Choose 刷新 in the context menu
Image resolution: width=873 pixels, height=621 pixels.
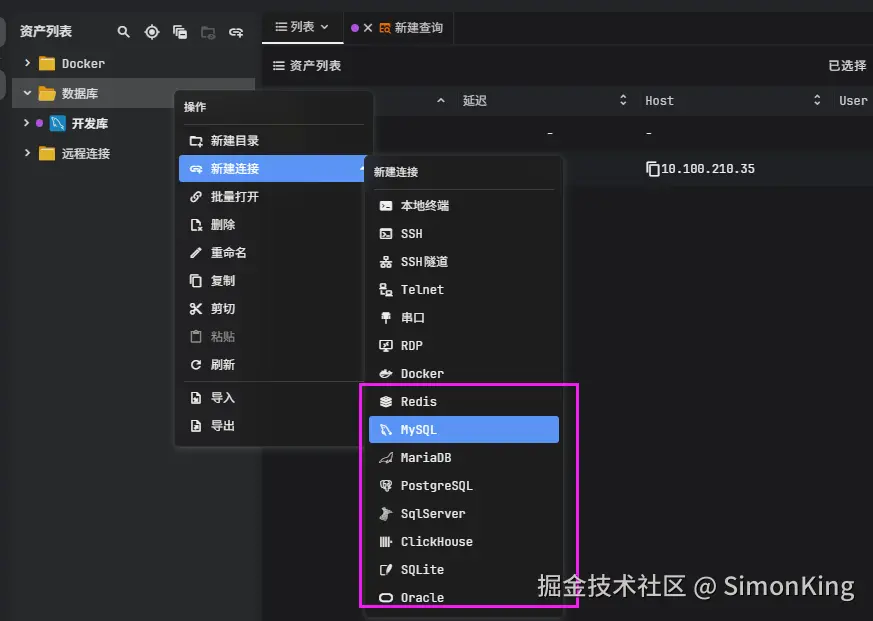(x=272, y=364)
